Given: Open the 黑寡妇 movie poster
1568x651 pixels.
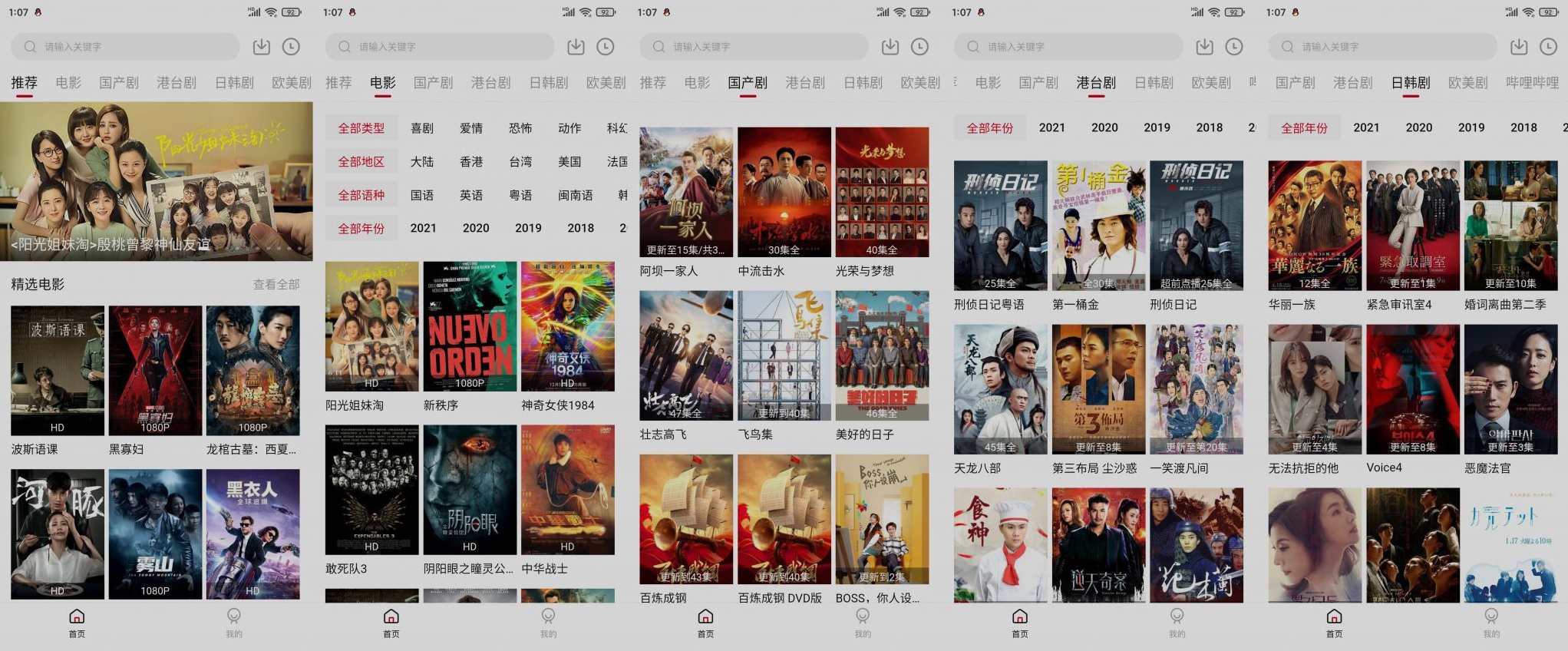Looking at the screenshot, I should click(155, 371).
